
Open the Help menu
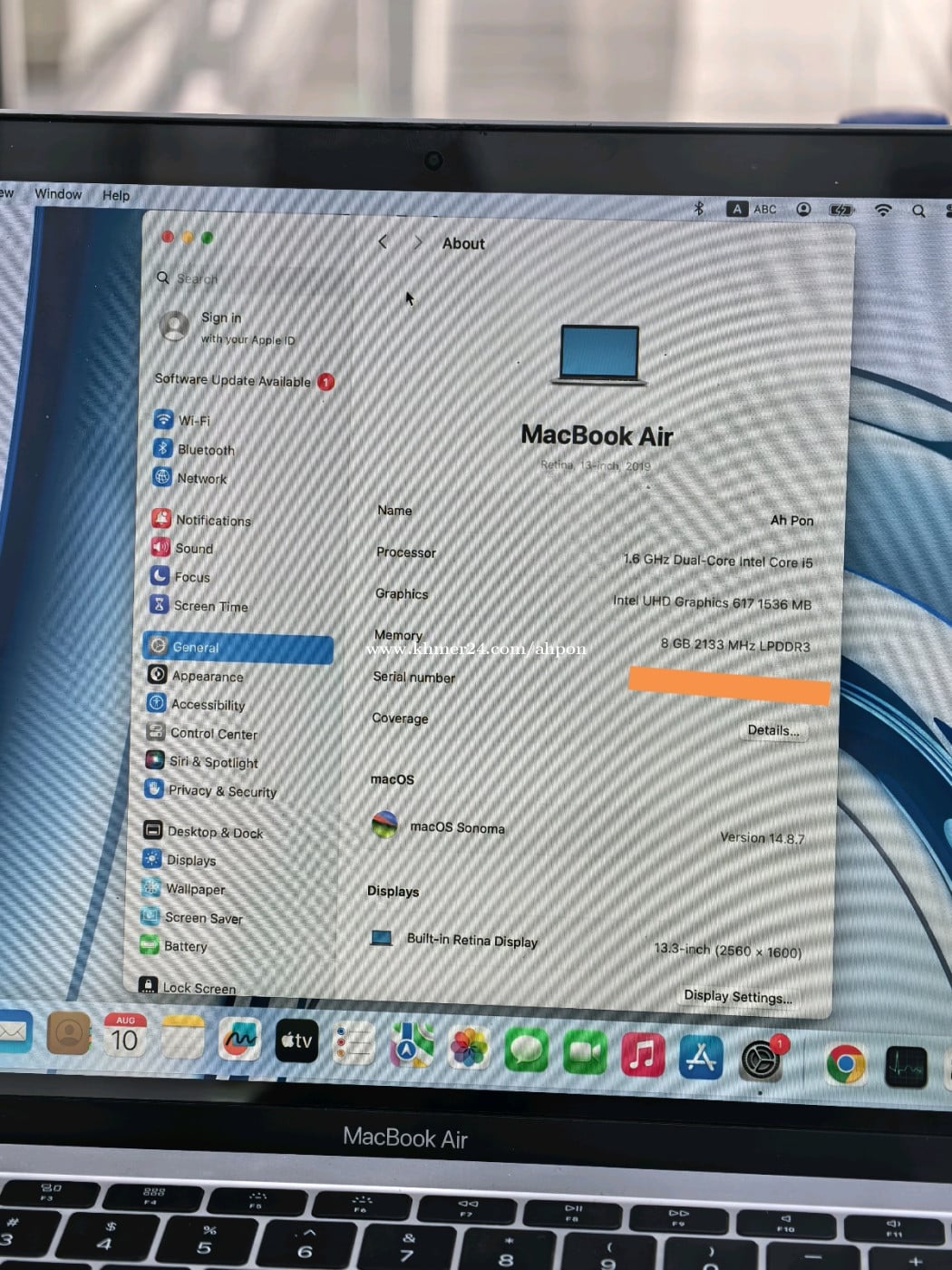pyautogui.click(x=116, y=194)
